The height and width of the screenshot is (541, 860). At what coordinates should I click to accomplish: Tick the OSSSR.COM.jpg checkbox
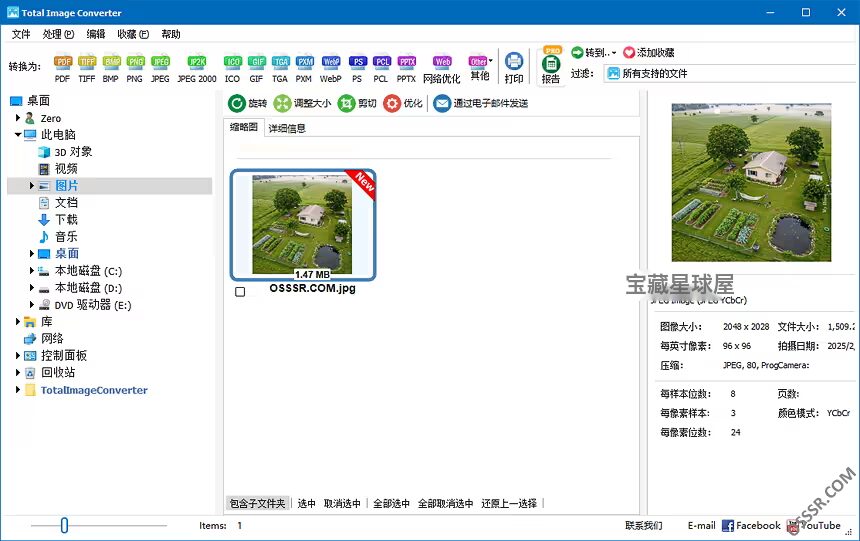point(240,292)
